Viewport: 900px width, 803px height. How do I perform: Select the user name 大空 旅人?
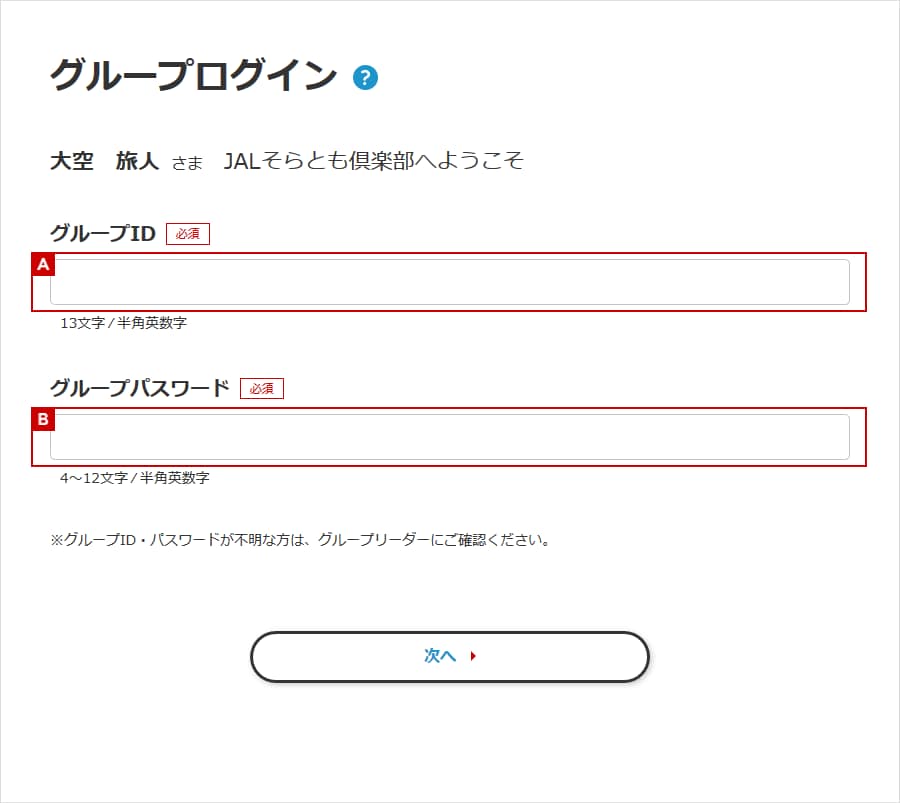[104, 161]
